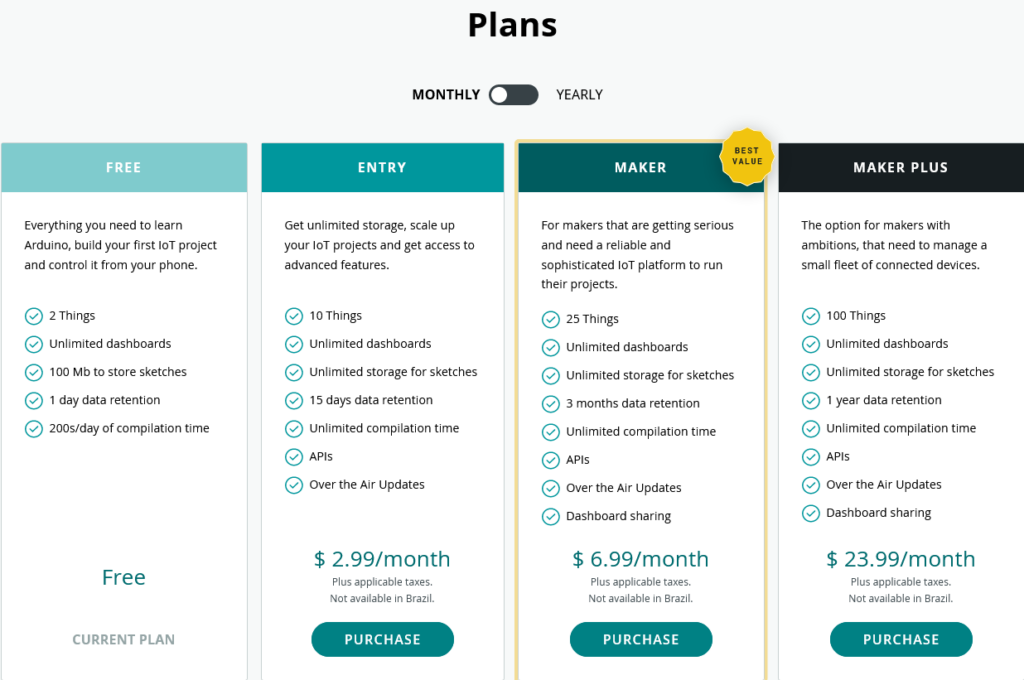Purchase the Maker plan

(x=641, y=640)
